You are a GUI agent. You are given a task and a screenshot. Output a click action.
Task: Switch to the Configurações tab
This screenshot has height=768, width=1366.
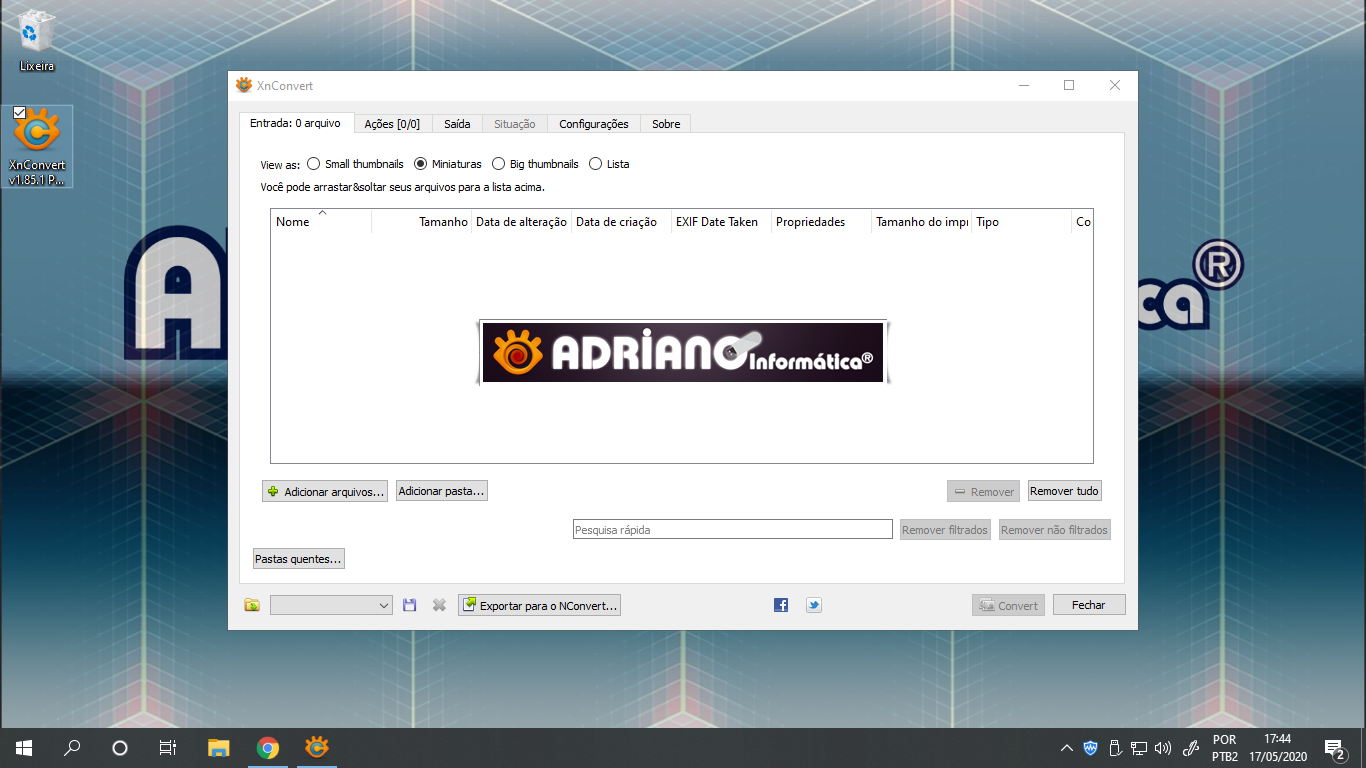[x=593, y=123]
